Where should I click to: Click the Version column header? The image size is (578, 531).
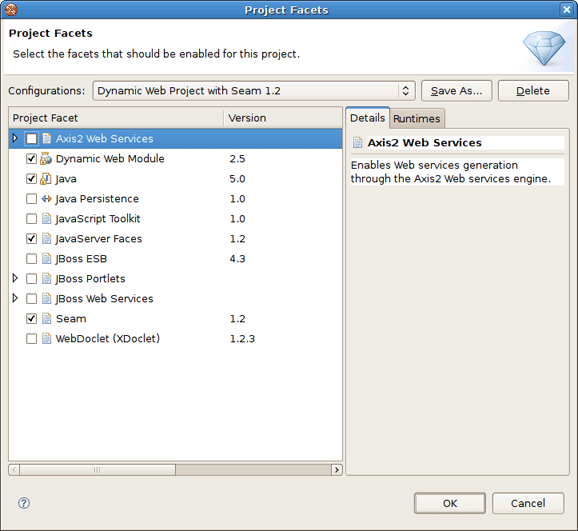coord(283,118)
